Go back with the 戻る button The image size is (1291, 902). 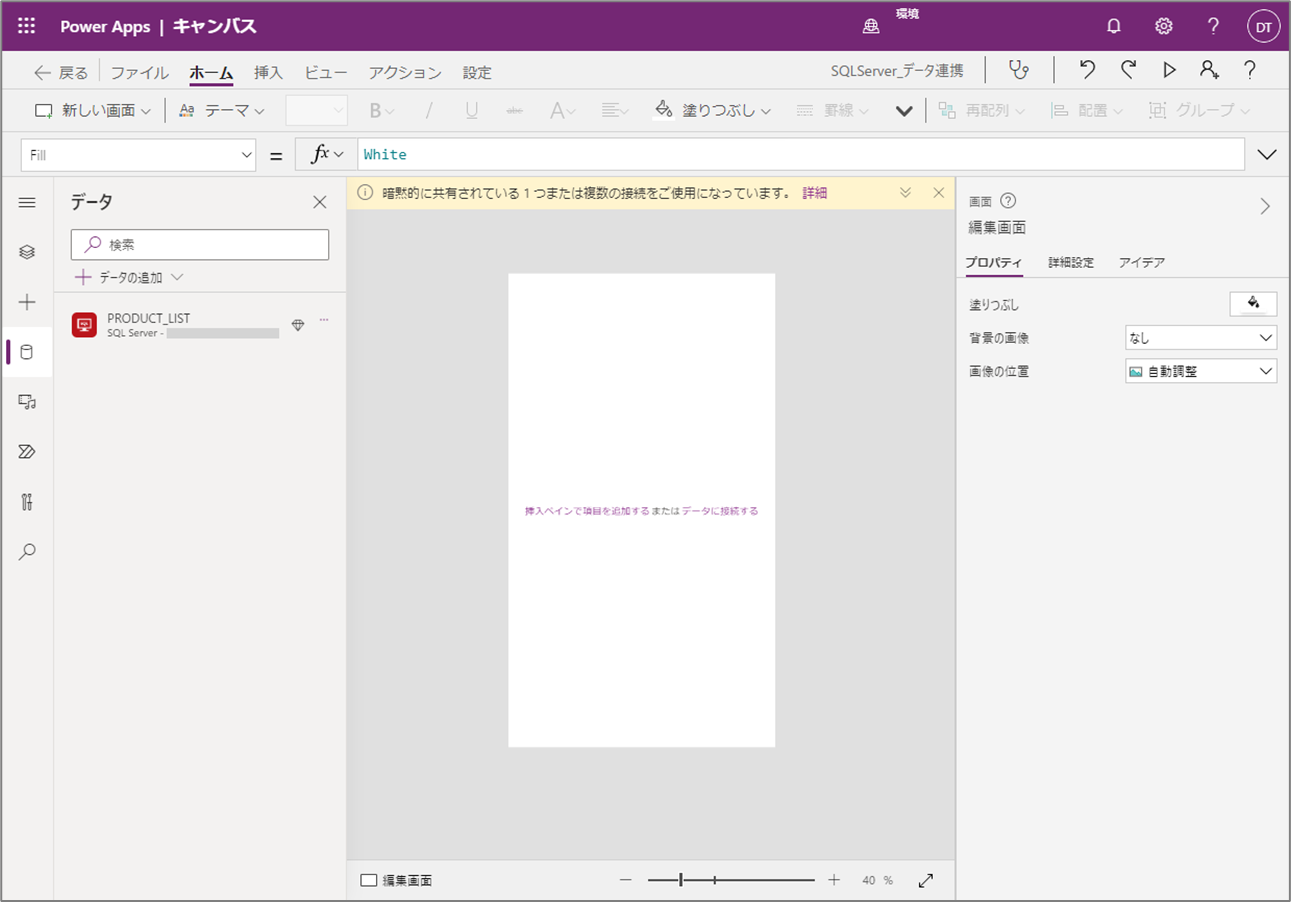(61, 73)
